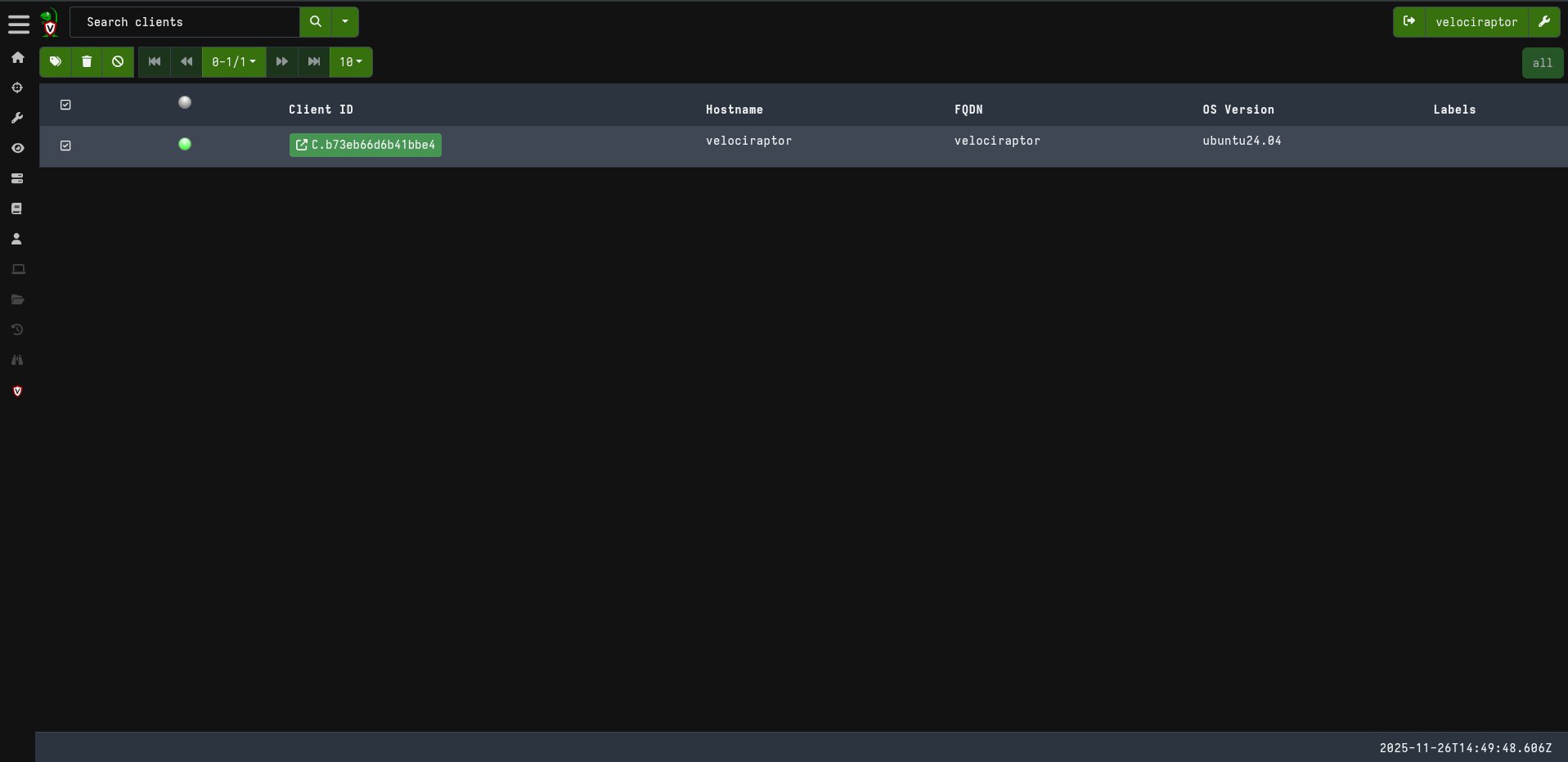Open View Artifacts wrench icon in sidebar
This screenshot has width=1568, height=762.
[x=17, y=119]
